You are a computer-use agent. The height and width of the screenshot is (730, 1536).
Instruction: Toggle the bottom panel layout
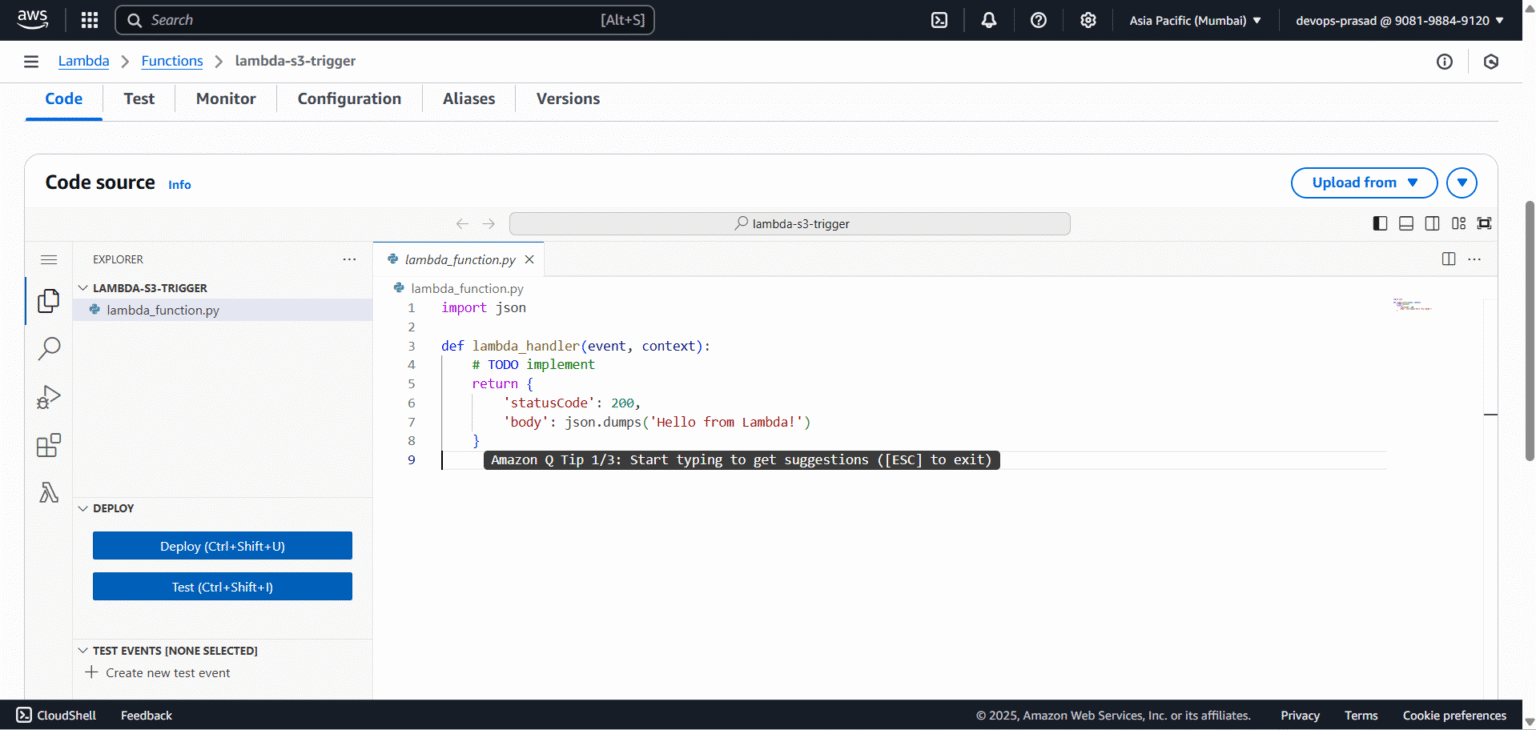pos(1406,223)
